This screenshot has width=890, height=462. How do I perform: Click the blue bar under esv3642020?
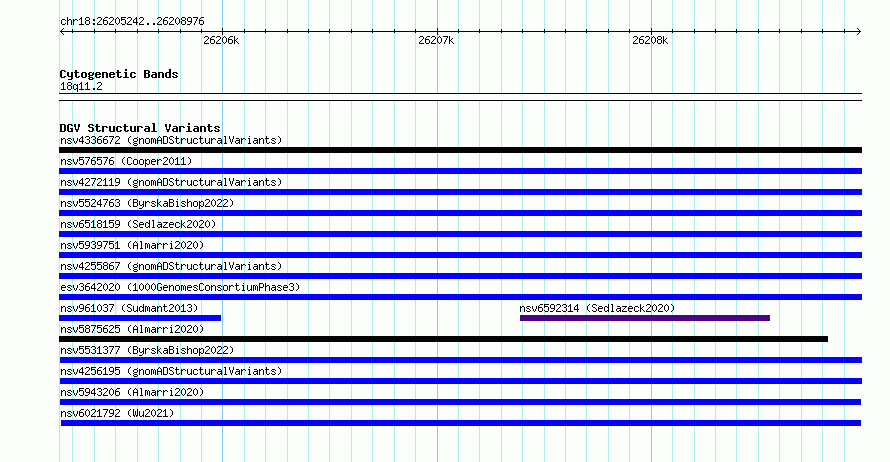pos(460,297)
